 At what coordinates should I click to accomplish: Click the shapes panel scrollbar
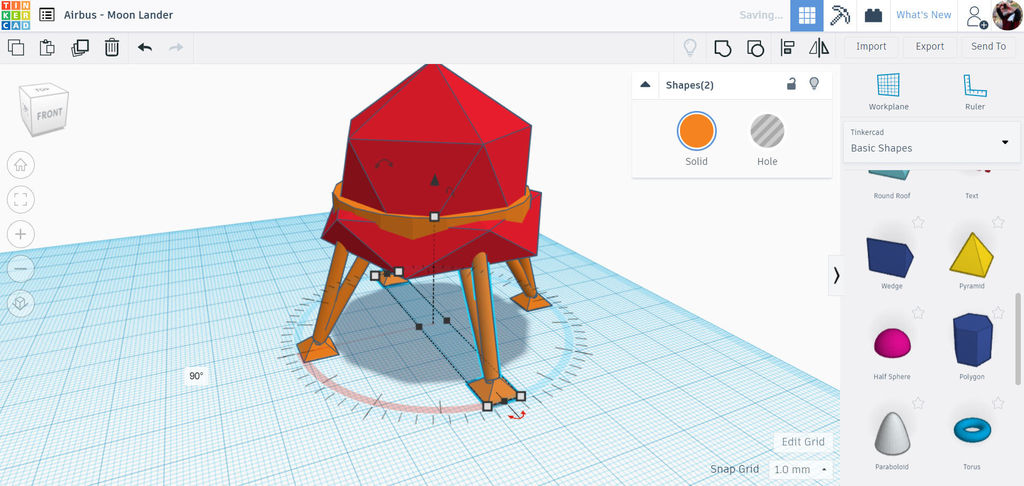point(1017,338)
